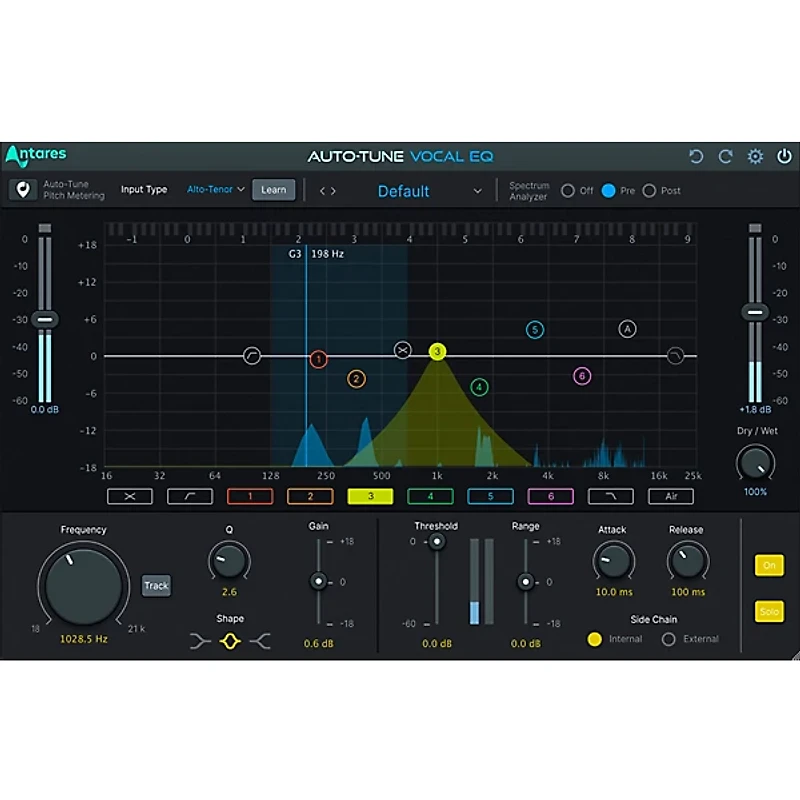Enable the high-pass filter band
This screenshot has height=800, width=800.
point(190,496)
